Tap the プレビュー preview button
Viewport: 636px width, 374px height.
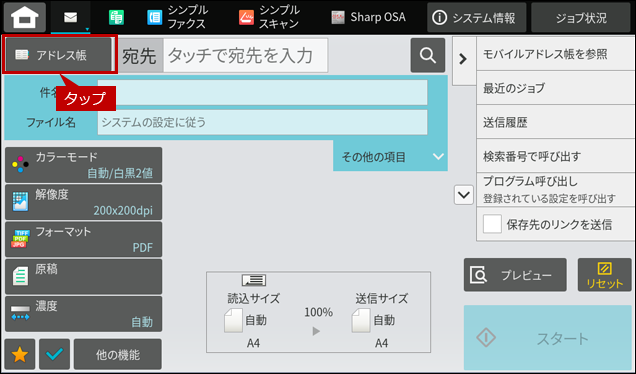(515, 275)
